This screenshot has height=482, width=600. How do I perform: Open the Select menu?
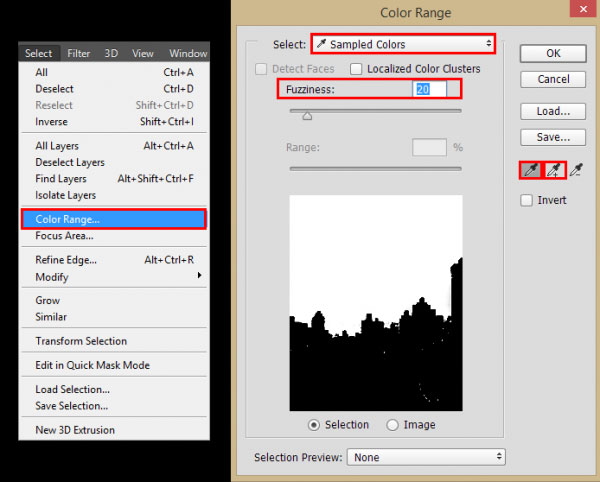pos(38,53)
